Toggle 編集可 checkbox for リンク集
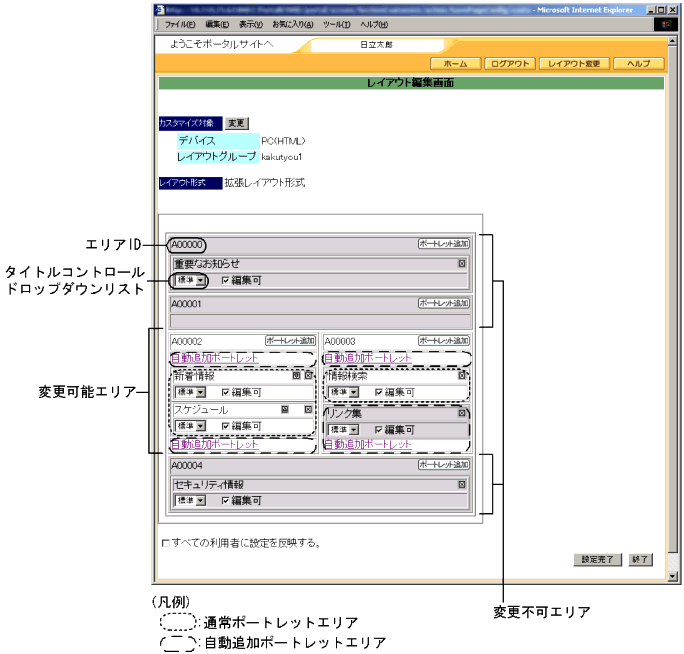Viewport: 684px width, 654px height. 379,430
